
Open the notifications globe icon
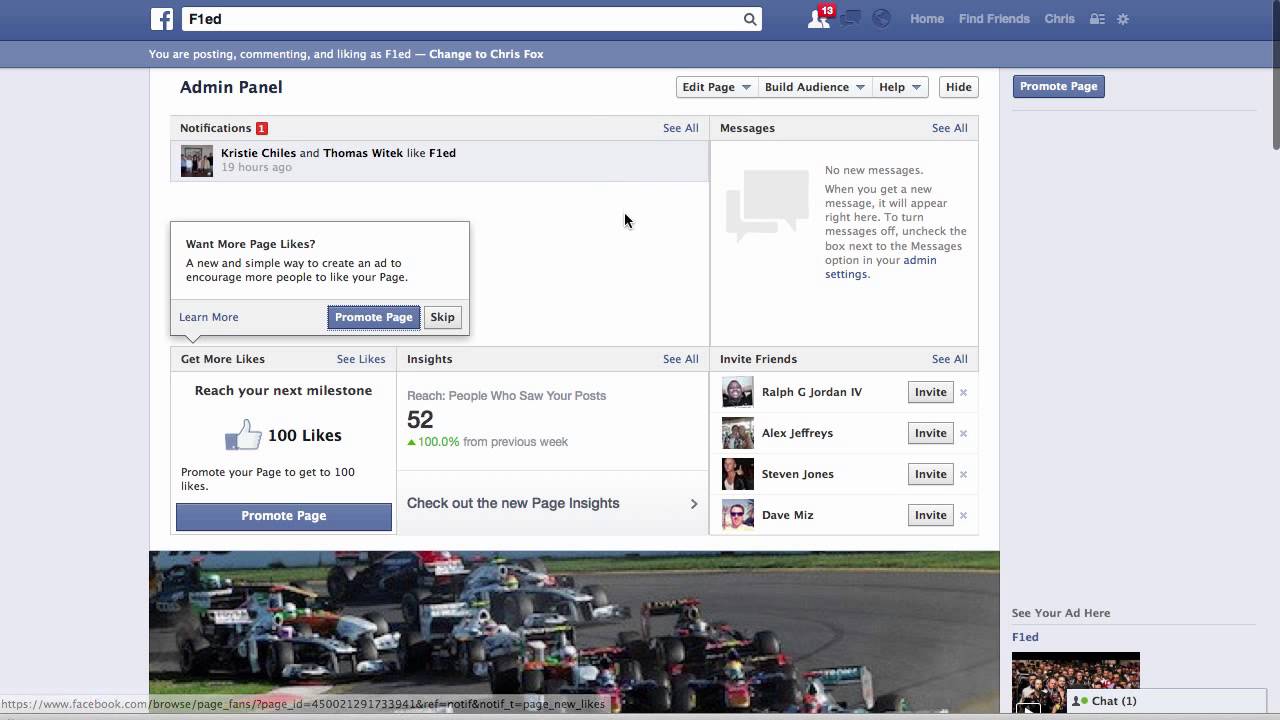[881, 19]
